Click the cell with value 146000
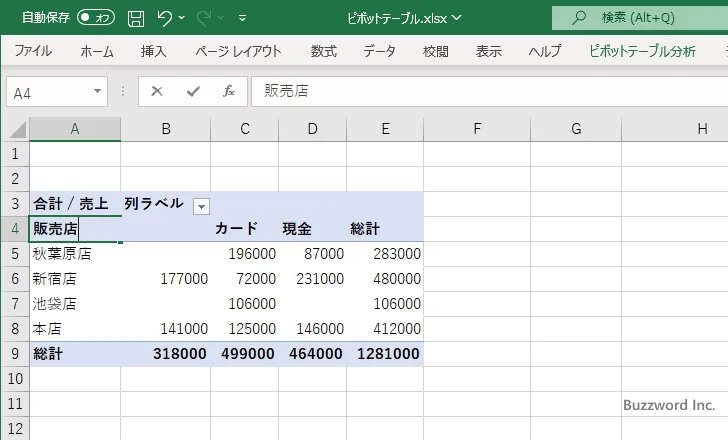This screenshot has width=728, height=440. (312, 329)
